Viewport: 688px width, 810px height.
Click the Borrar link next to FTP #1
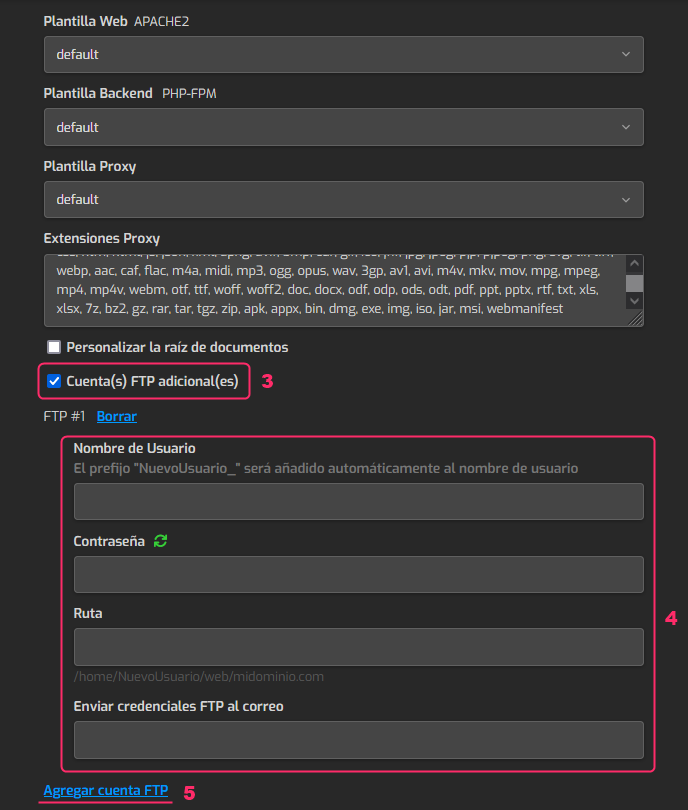pyautogui.click(x=116, y=416)
